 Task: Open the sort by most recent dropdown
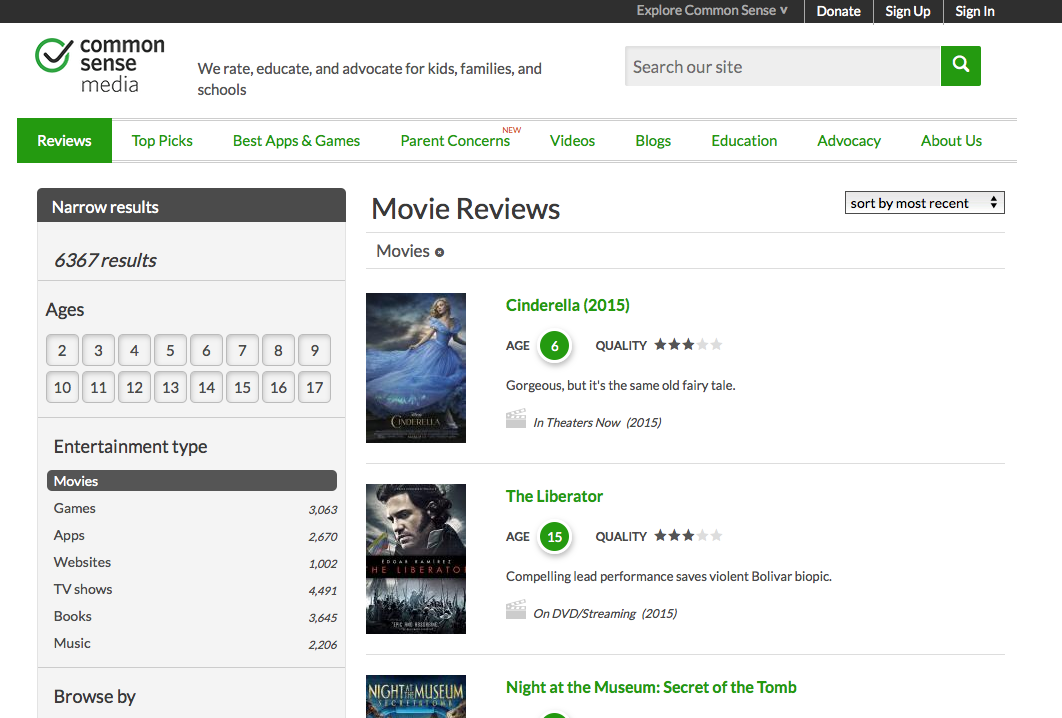click(925, 203)
